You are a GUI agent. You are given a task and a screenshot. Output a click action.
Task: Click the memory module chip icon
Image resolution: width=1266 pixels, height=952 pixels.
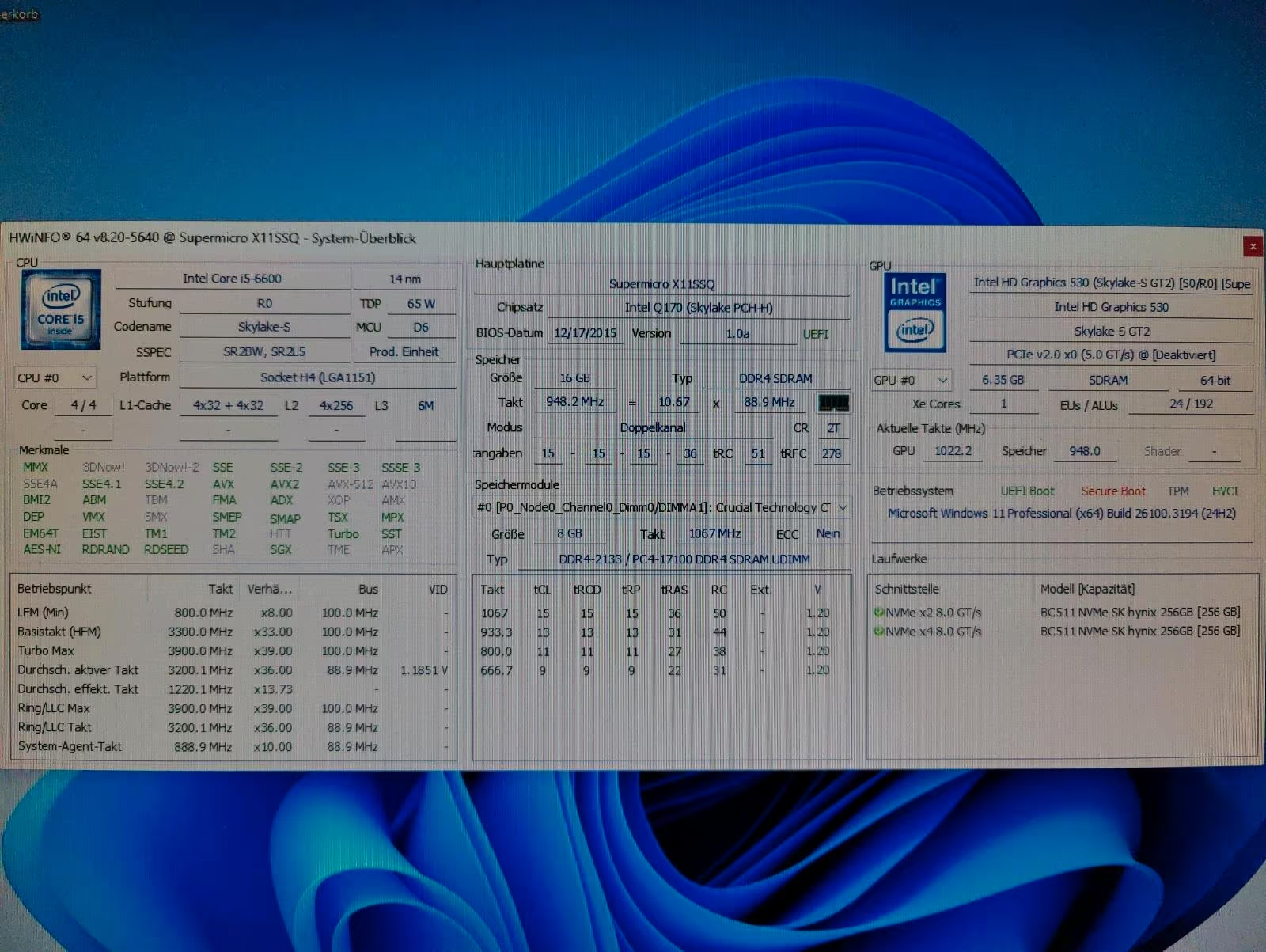click(x=833, y=403)
